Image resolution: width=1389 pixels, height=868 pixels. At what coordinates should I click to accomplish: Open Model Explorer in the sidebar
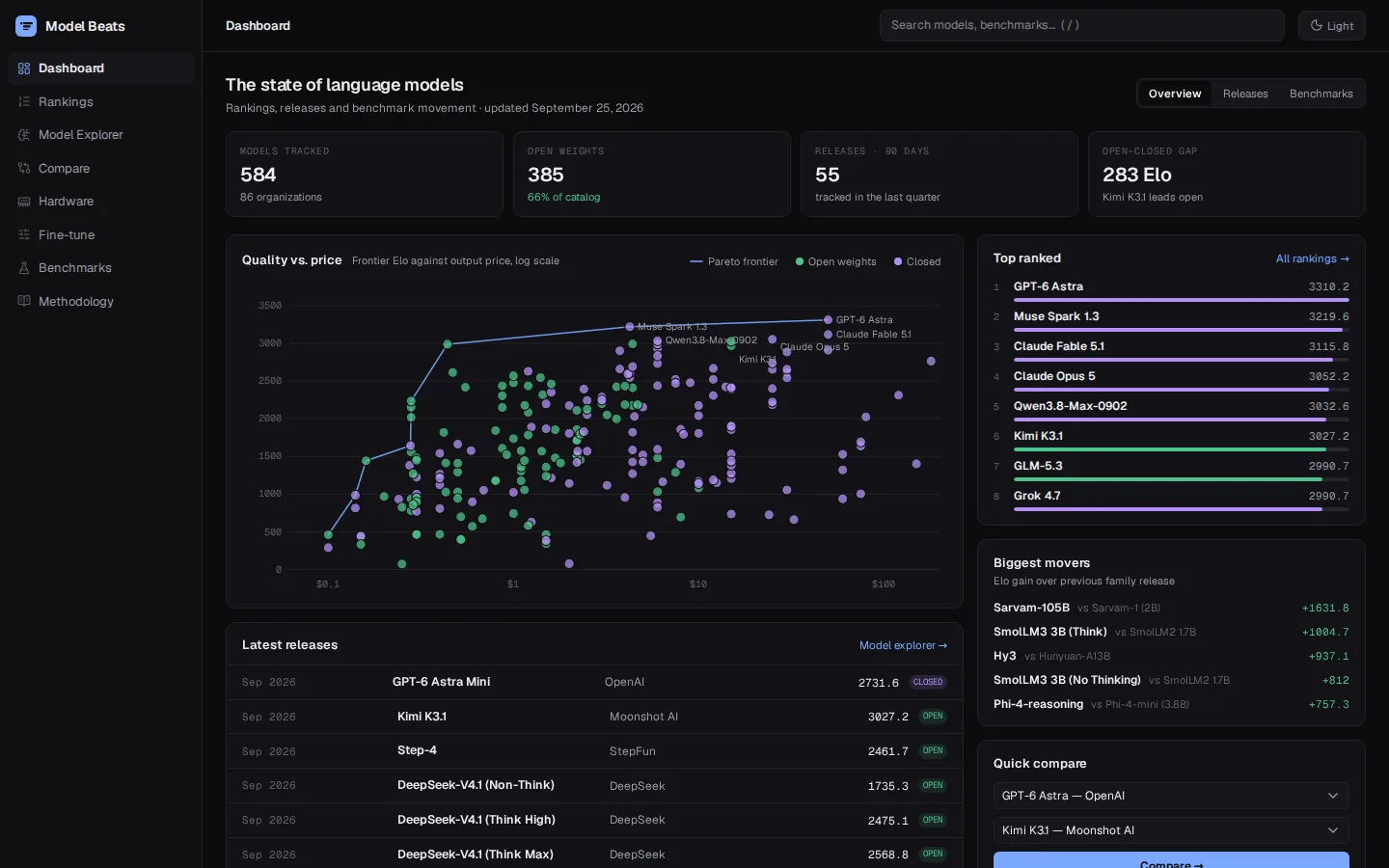[101, 135]
